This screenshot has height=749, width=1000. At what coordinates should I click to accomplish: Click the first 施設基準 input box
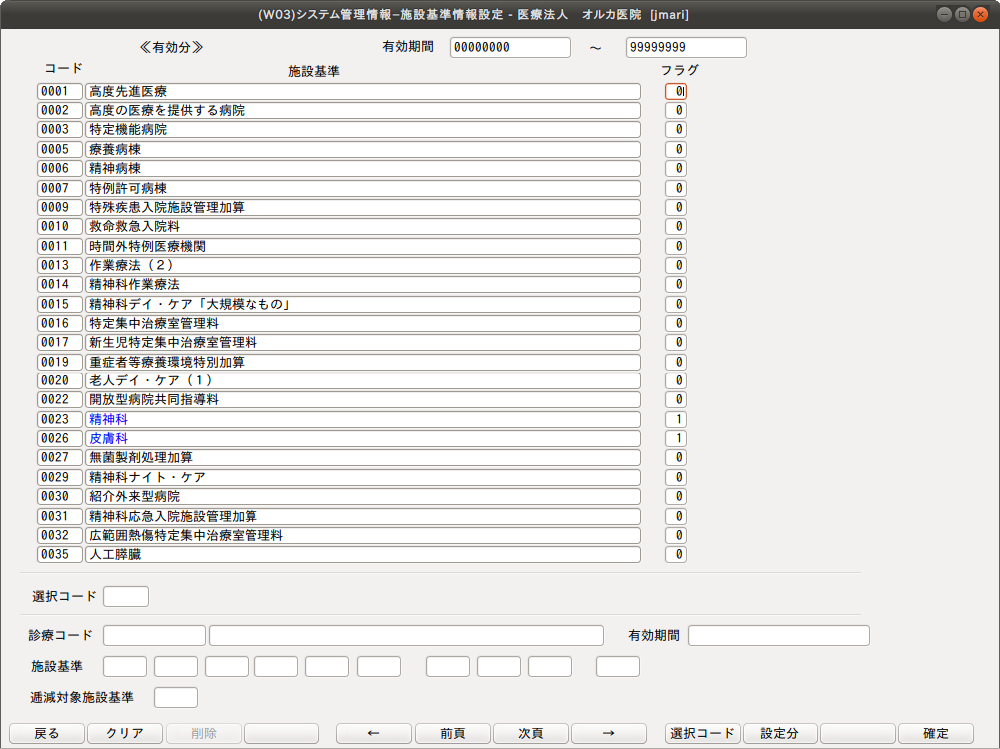(123, 666)
